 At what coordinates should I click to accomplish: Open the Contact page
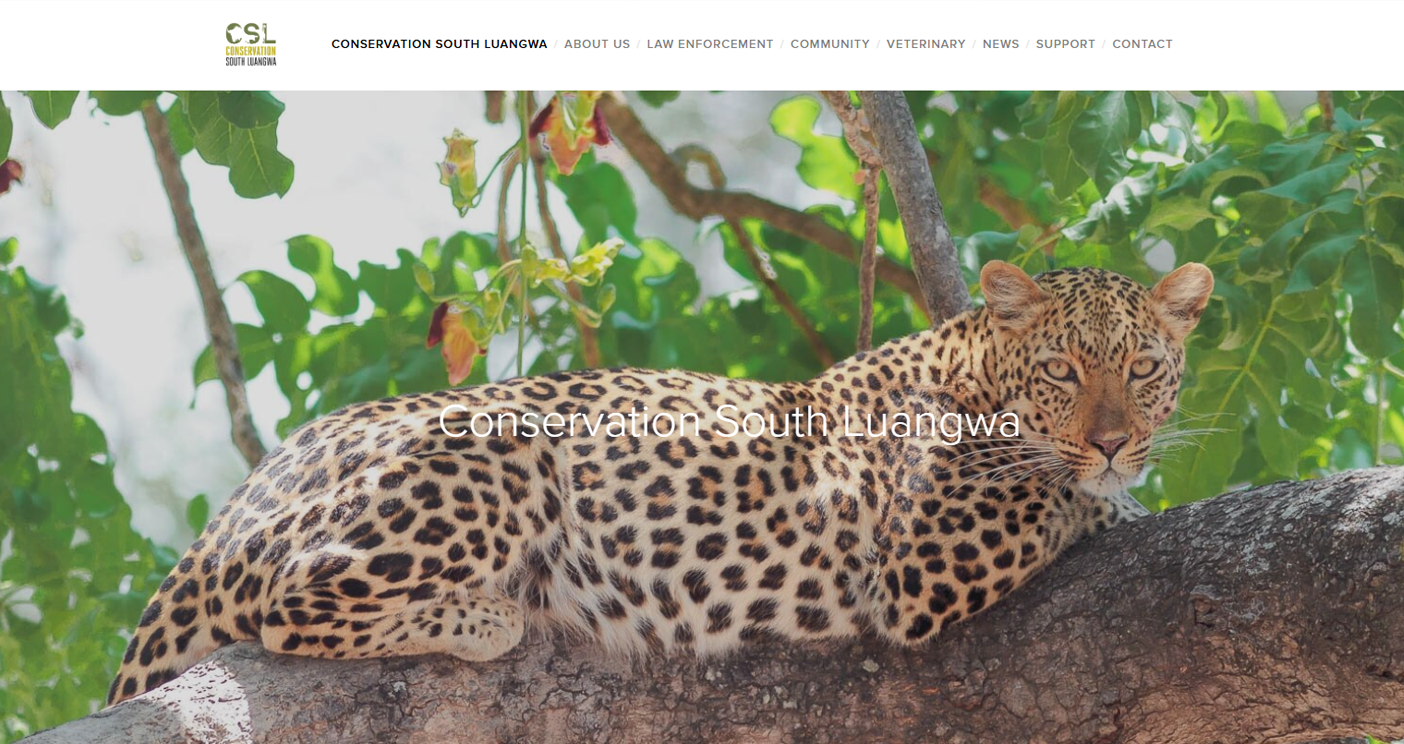pyautogui.click(x=1142, y=44)
